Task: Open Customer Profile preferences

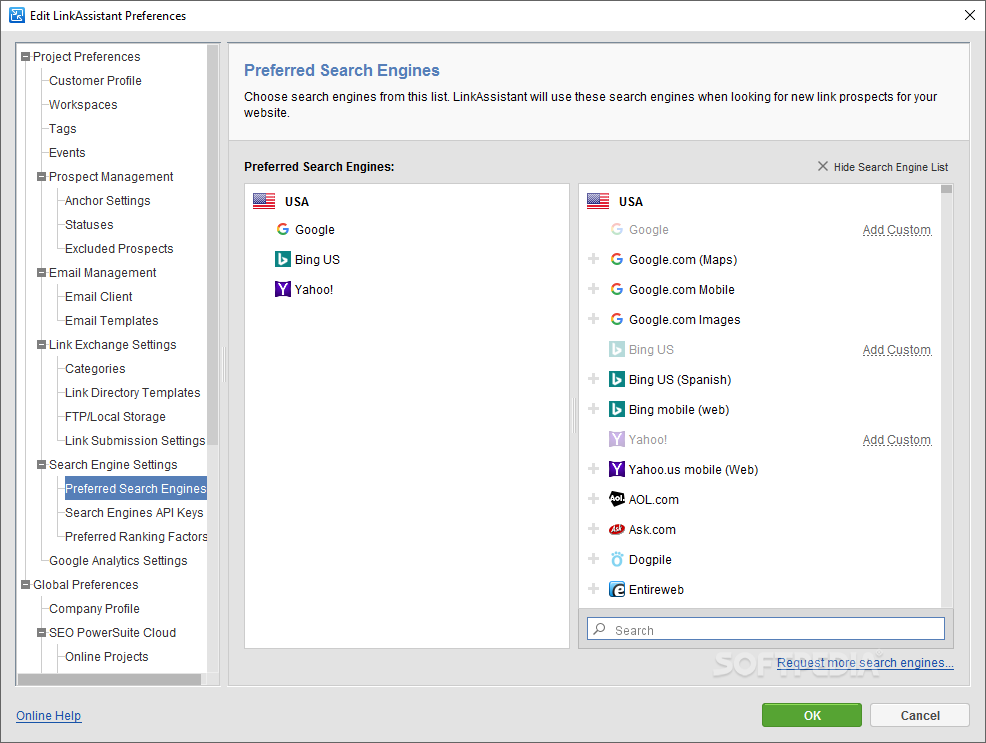Action: pos(95,80)
